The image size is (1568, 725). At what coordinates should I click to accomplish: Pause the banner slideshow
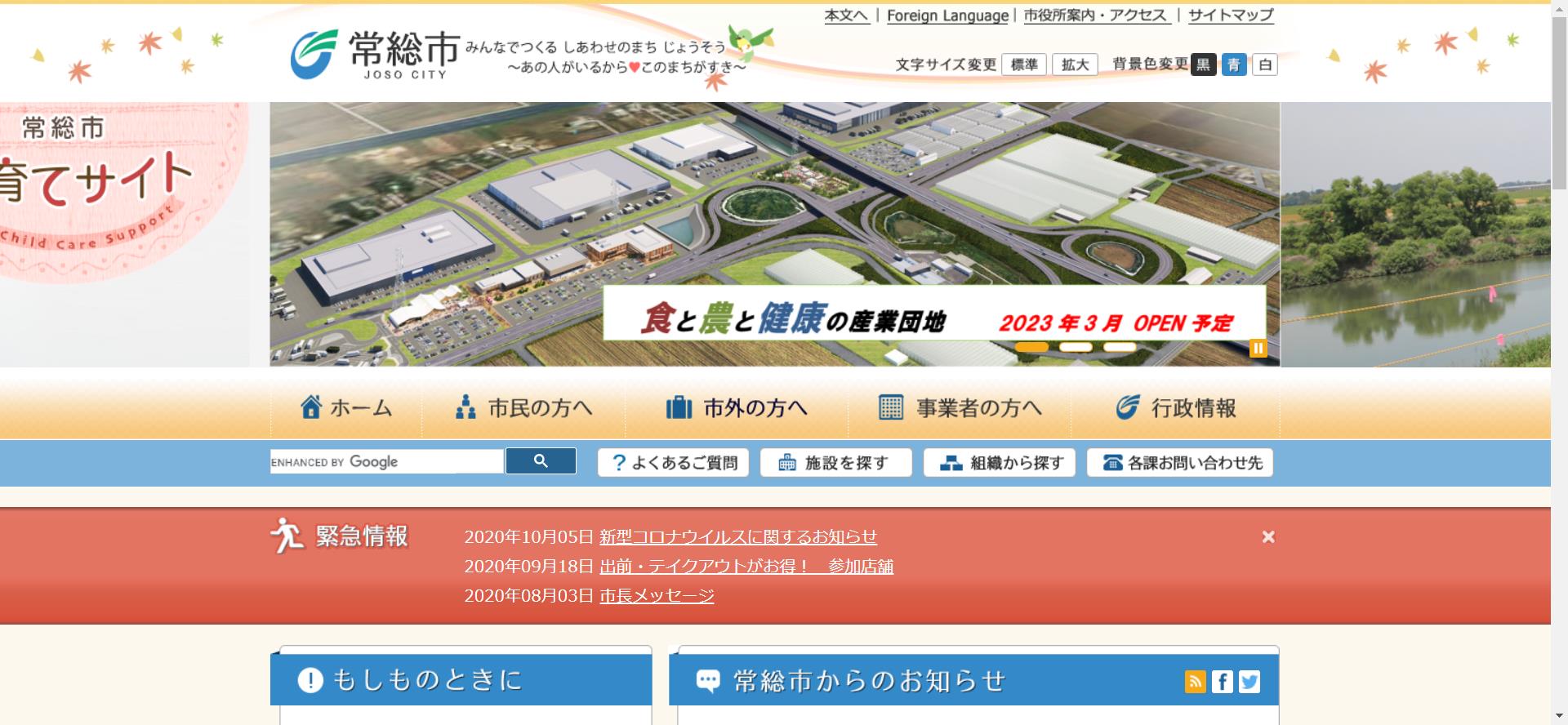(1258, 349)
